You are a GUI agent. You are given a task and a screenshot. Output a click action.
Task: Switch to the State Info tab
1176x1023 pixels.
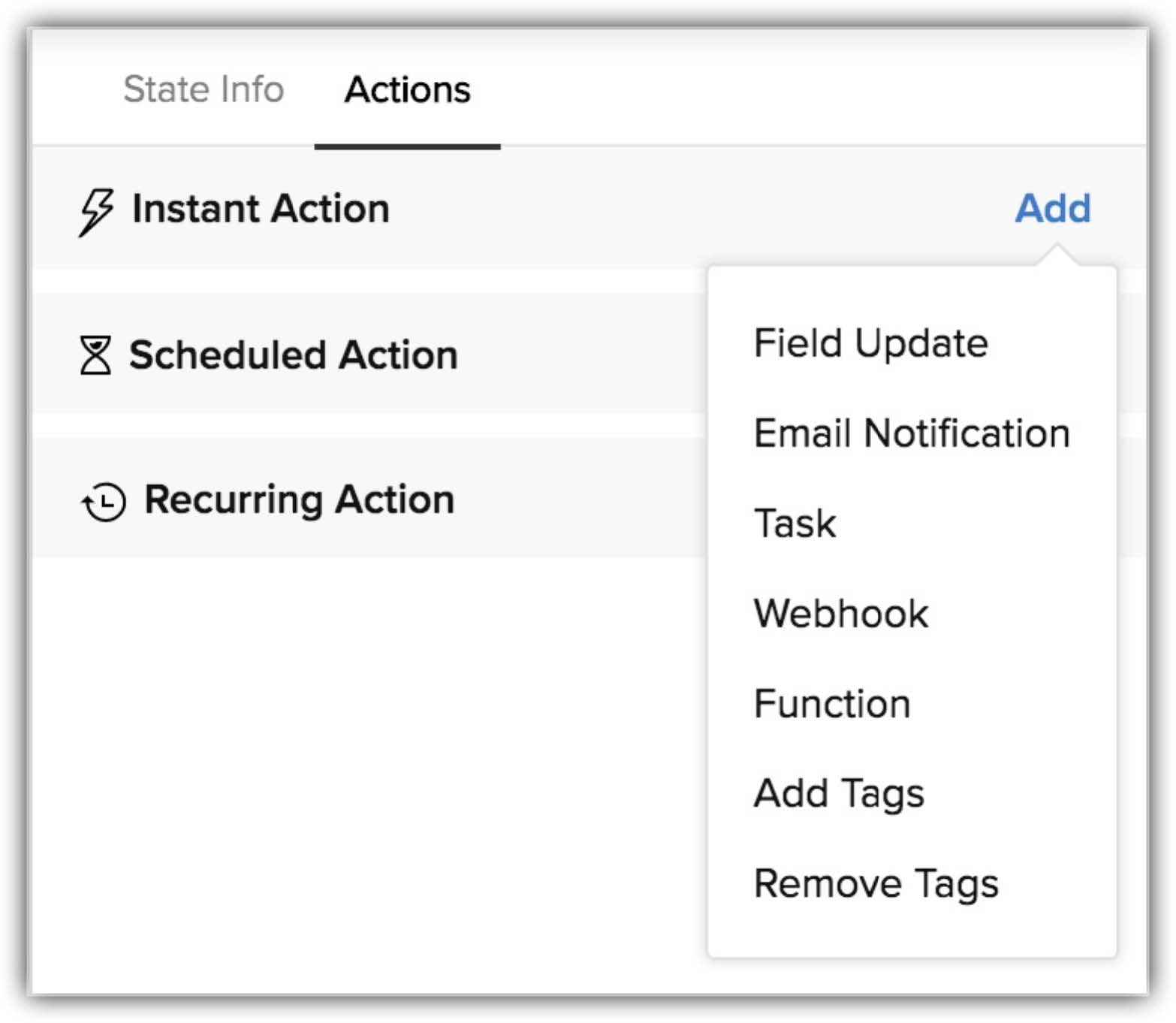[x=204, y=89]
